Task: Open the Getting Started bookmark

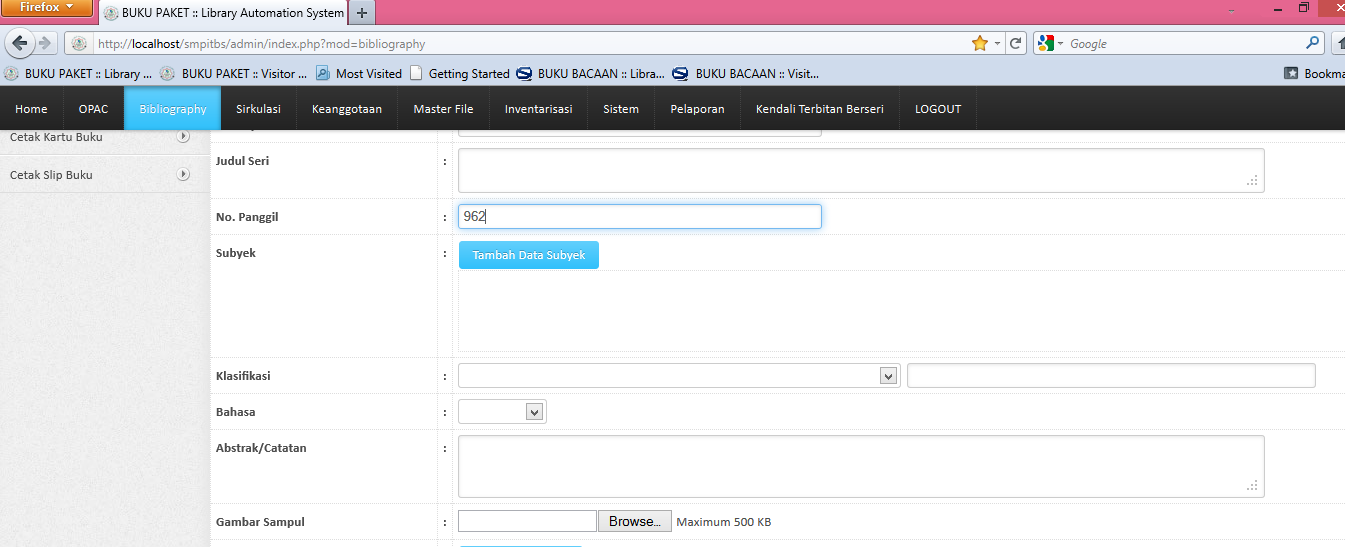Action: click(460, 73)
